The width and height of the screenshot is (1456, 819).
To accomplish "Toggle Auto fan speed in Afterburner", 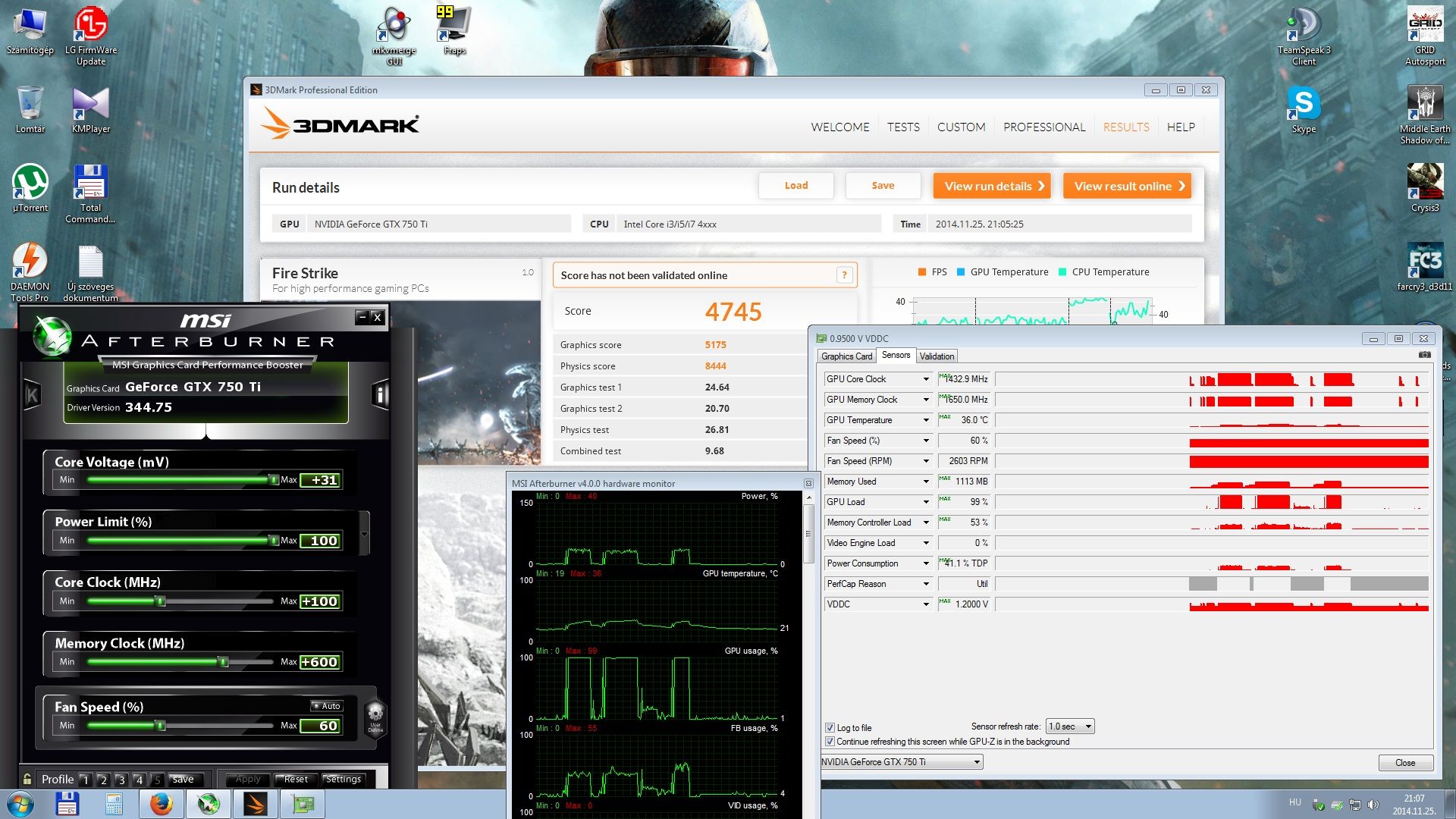I will coord(327,706).
